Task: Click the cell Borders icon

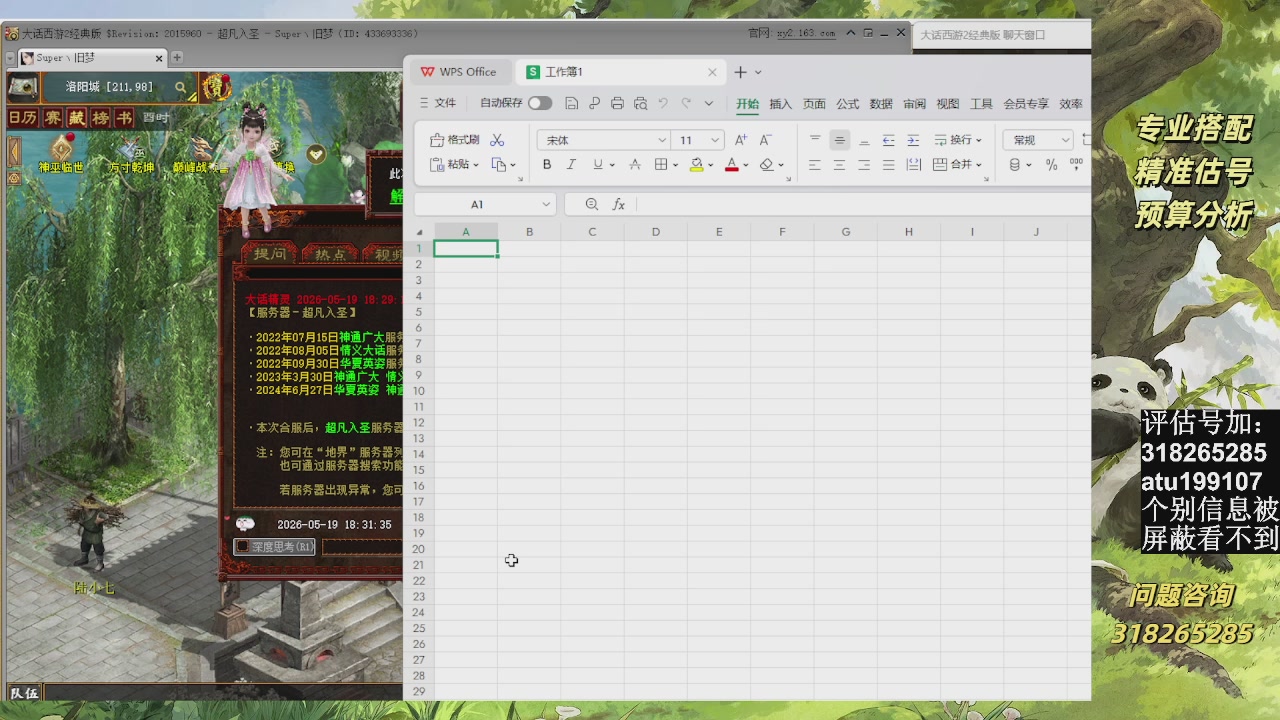Action: point(660,165)
